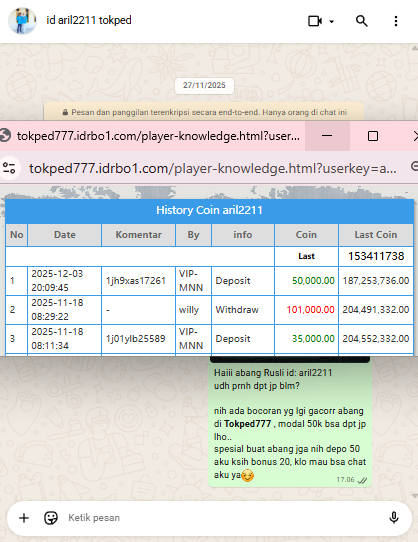The width and height of the screenshot is (418, 542).
Task: Select the comment code 1jh9xas17261
Action: click(x=136, y=281)
